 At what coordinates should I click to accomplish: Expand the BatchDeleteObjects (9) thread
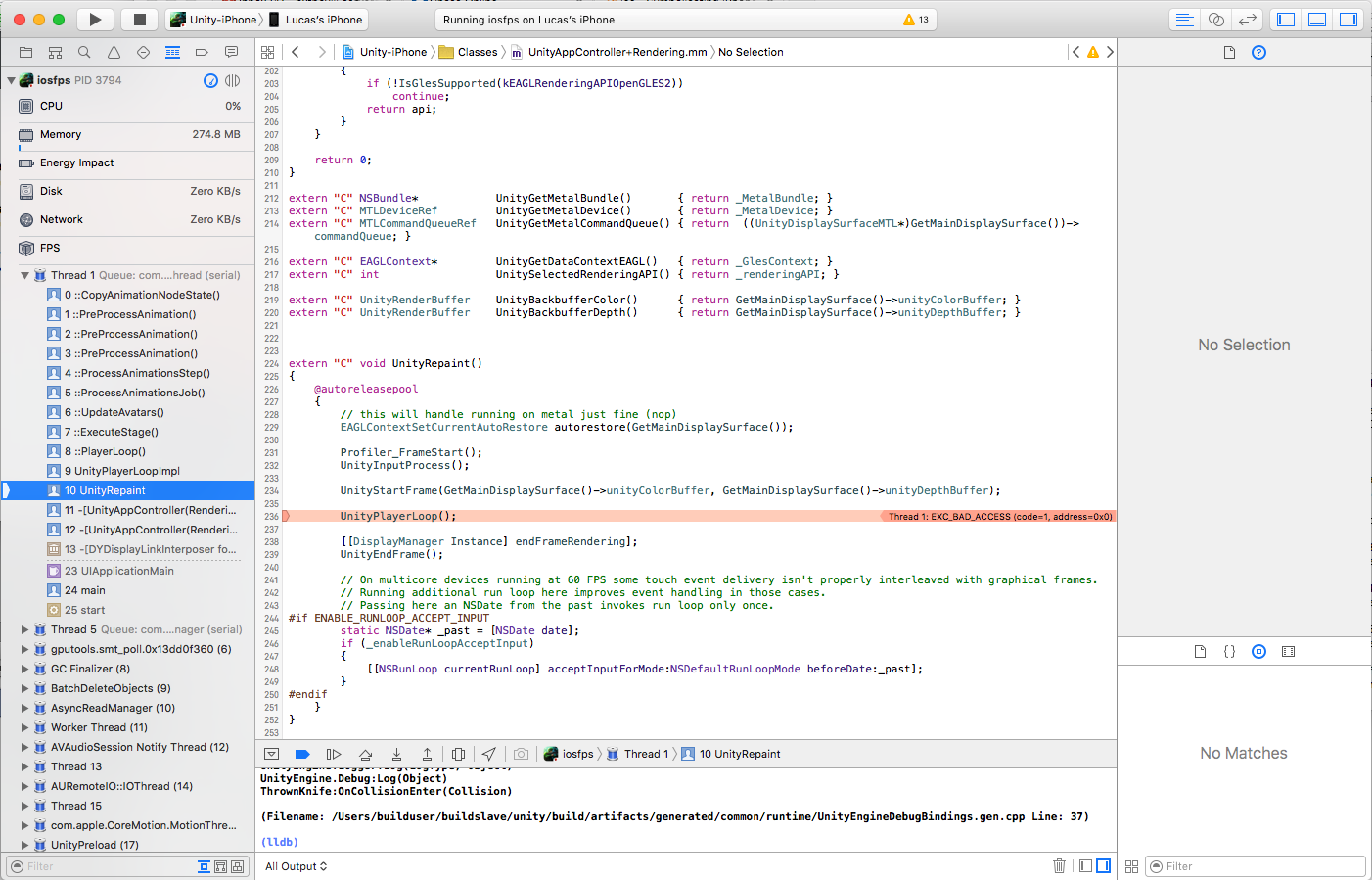(24, 688)
